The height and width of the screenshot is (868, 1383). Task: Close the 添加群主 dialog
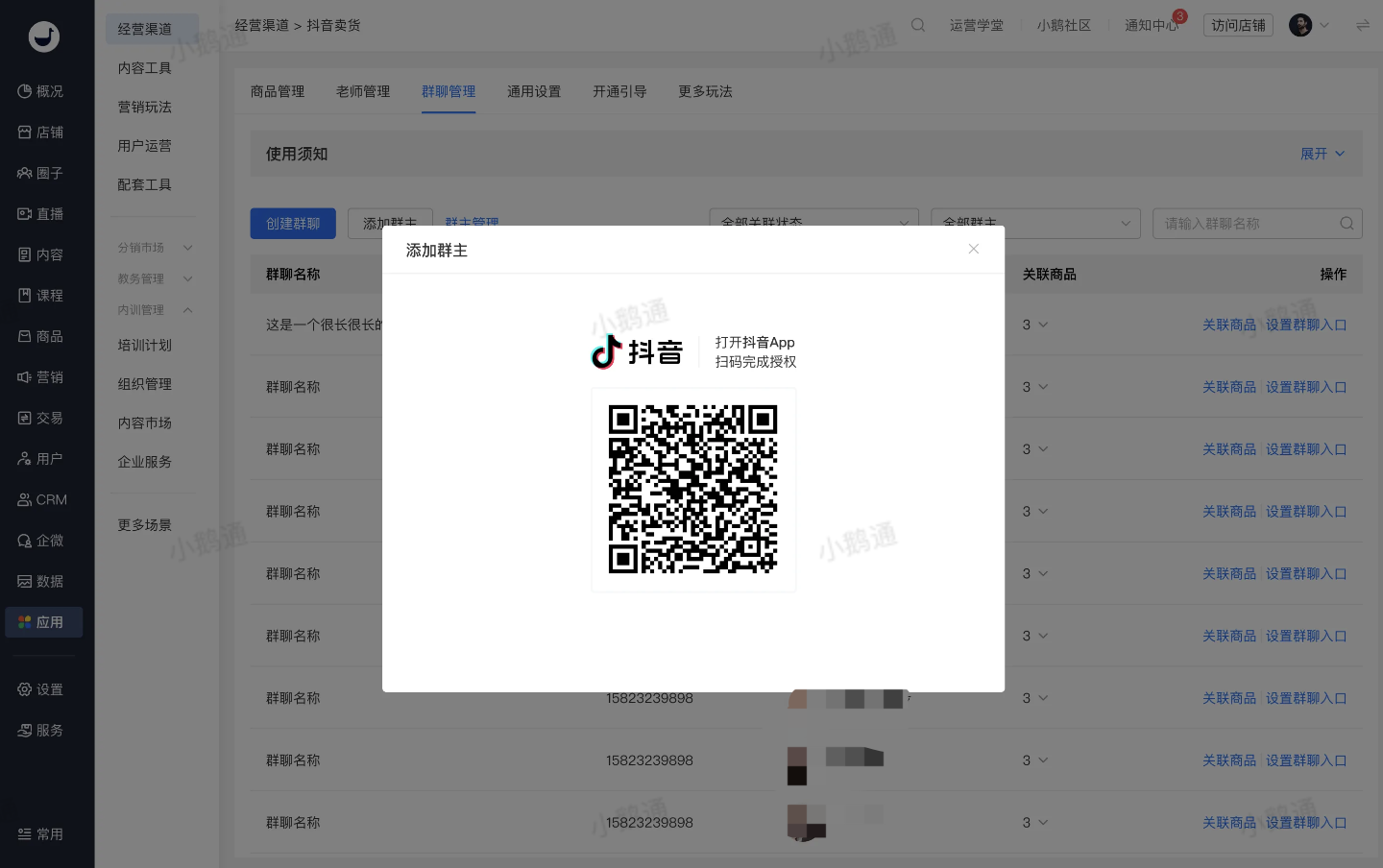tap(974, 249)
